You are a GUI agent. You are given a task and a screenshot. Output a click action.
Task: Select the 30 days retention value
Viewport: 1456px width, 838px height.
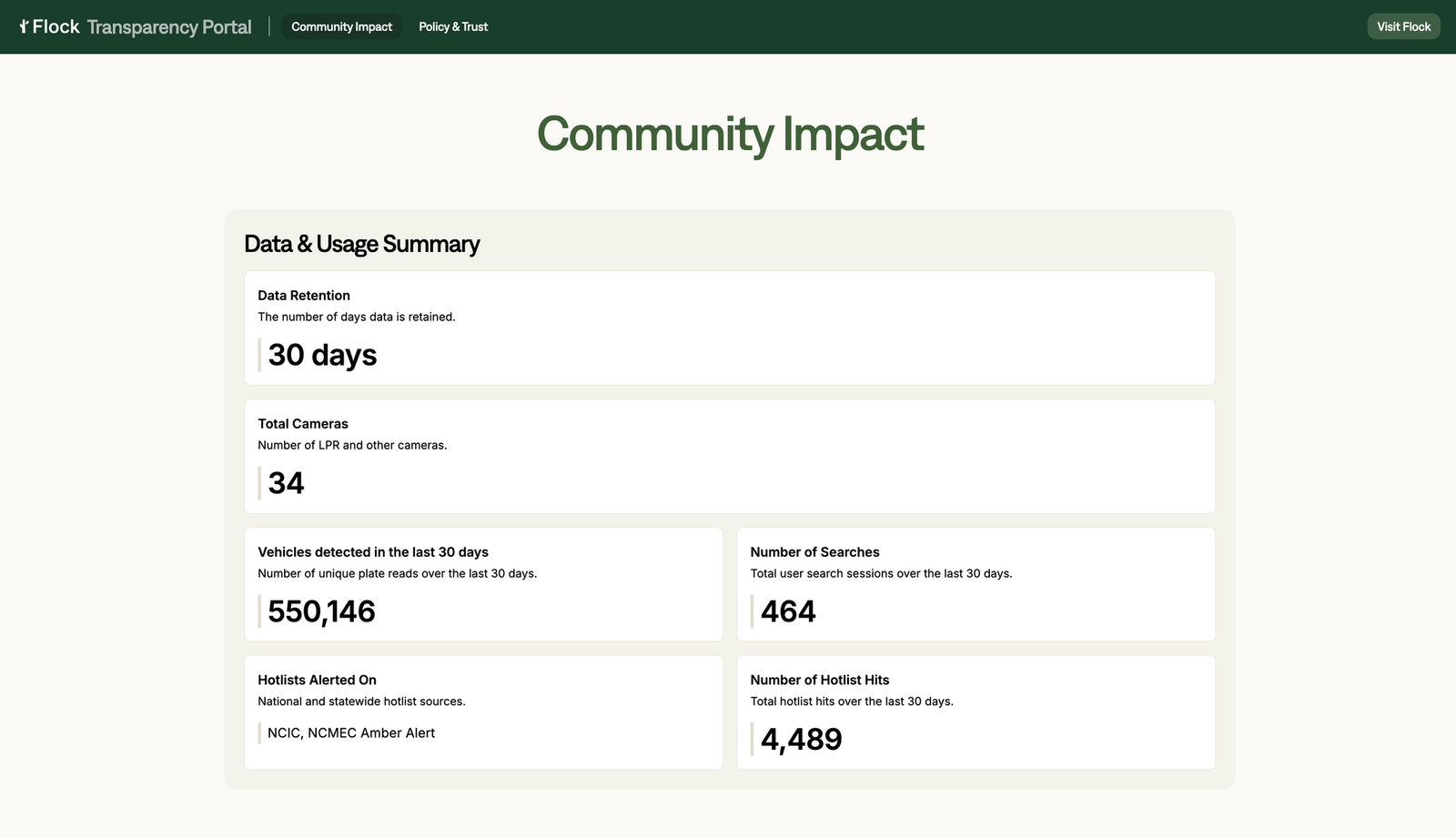[x=322, y=355]
